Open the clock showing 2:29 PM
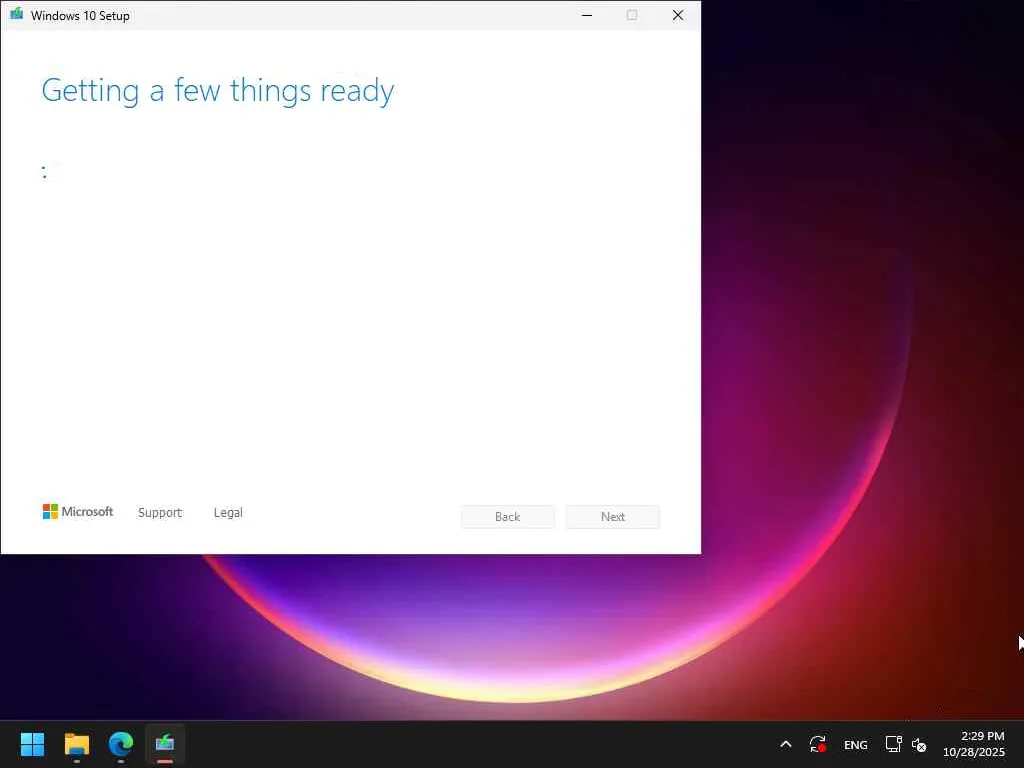The height and width of the screenshot is (768, 1024). click(x=974, y=744)
